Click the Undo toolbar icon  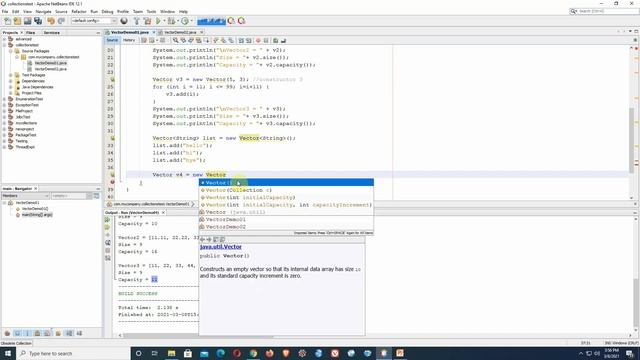[x=51, y=21]
